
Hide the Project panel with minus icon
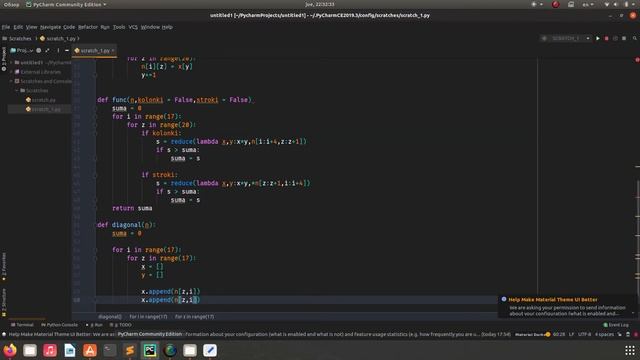pos(67,51)
